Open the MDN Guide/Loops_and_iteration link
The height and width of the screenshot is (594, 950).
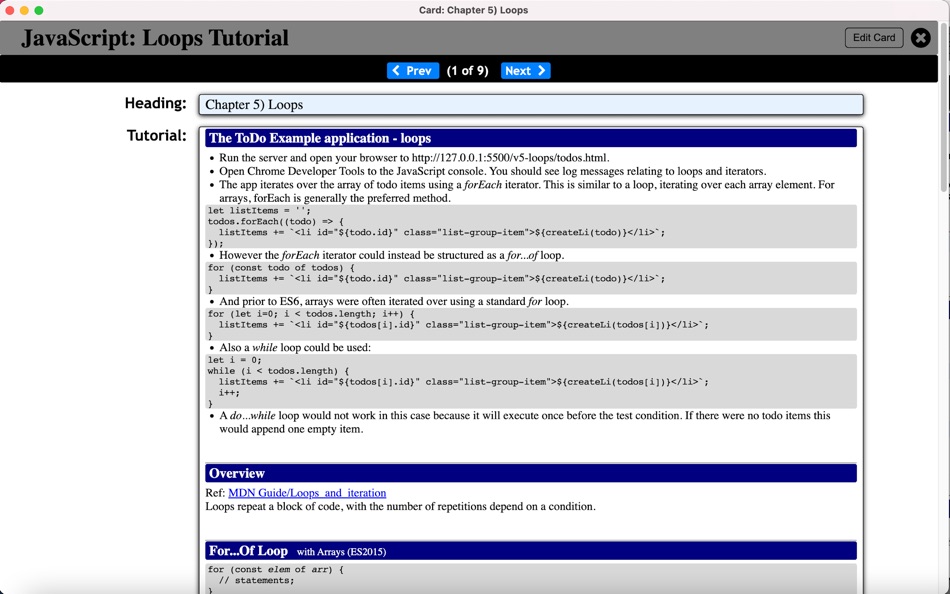pyautogui.click(x=307, y=493)
